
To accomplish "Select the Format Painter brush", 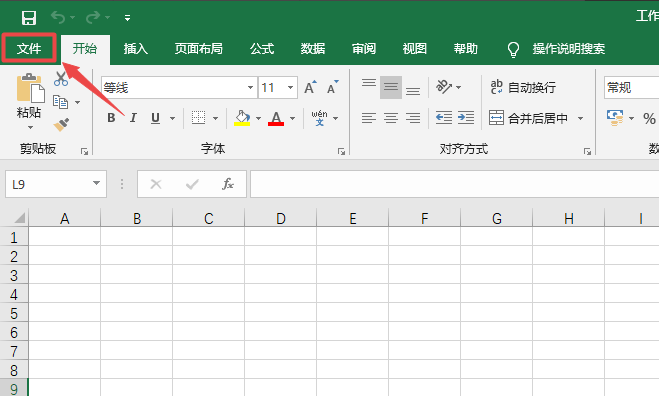I will (61, 124).
